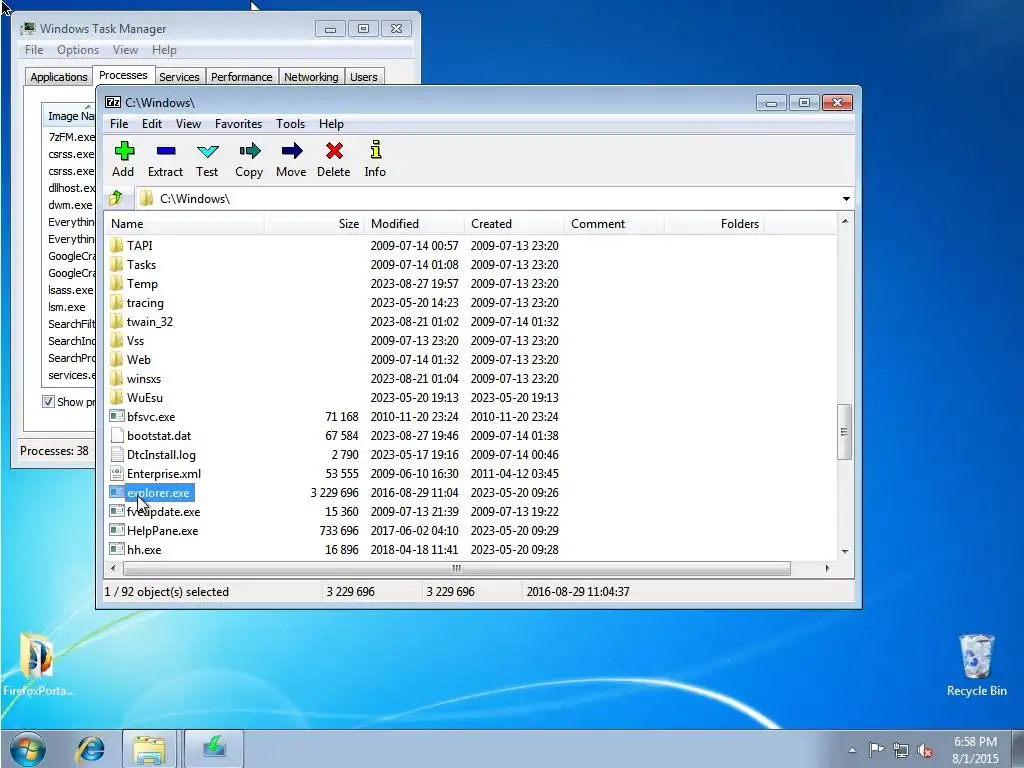
Task: Click the horizontal scrollbar thumb in file list
Action: click(x=456, y=568)
